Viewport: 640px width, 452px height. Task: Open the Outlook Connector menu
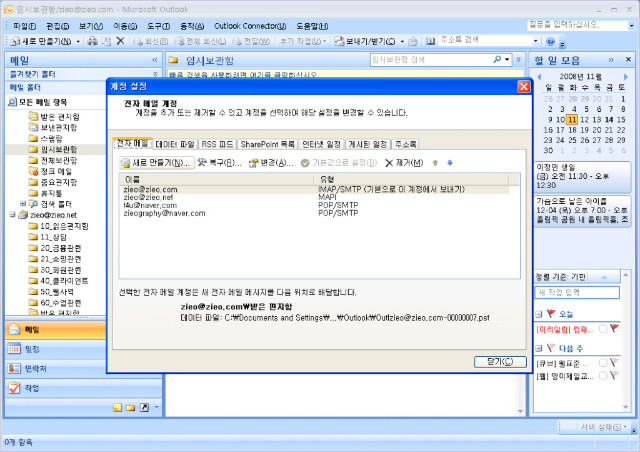(x=250, y=26)
